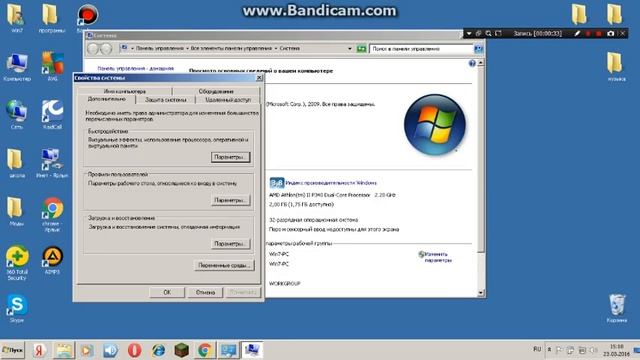The image size is (640, 360).
Task: Open the Удаленный доступ tab
Action: click(228, 100)
